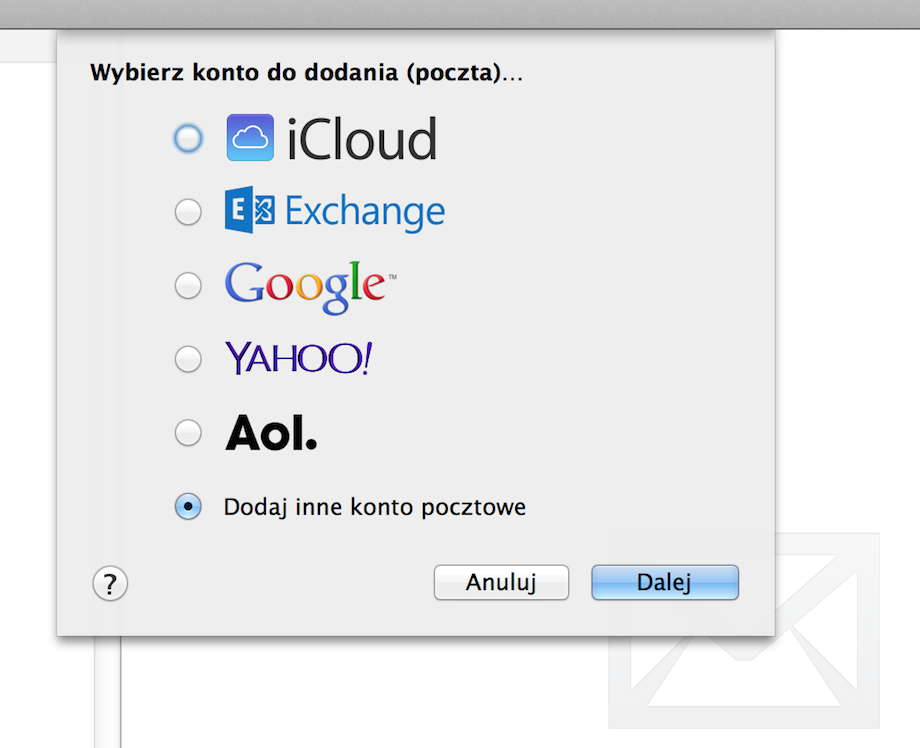Click the Exchange logo icon
Screen dimensions: 920x748
250,210
